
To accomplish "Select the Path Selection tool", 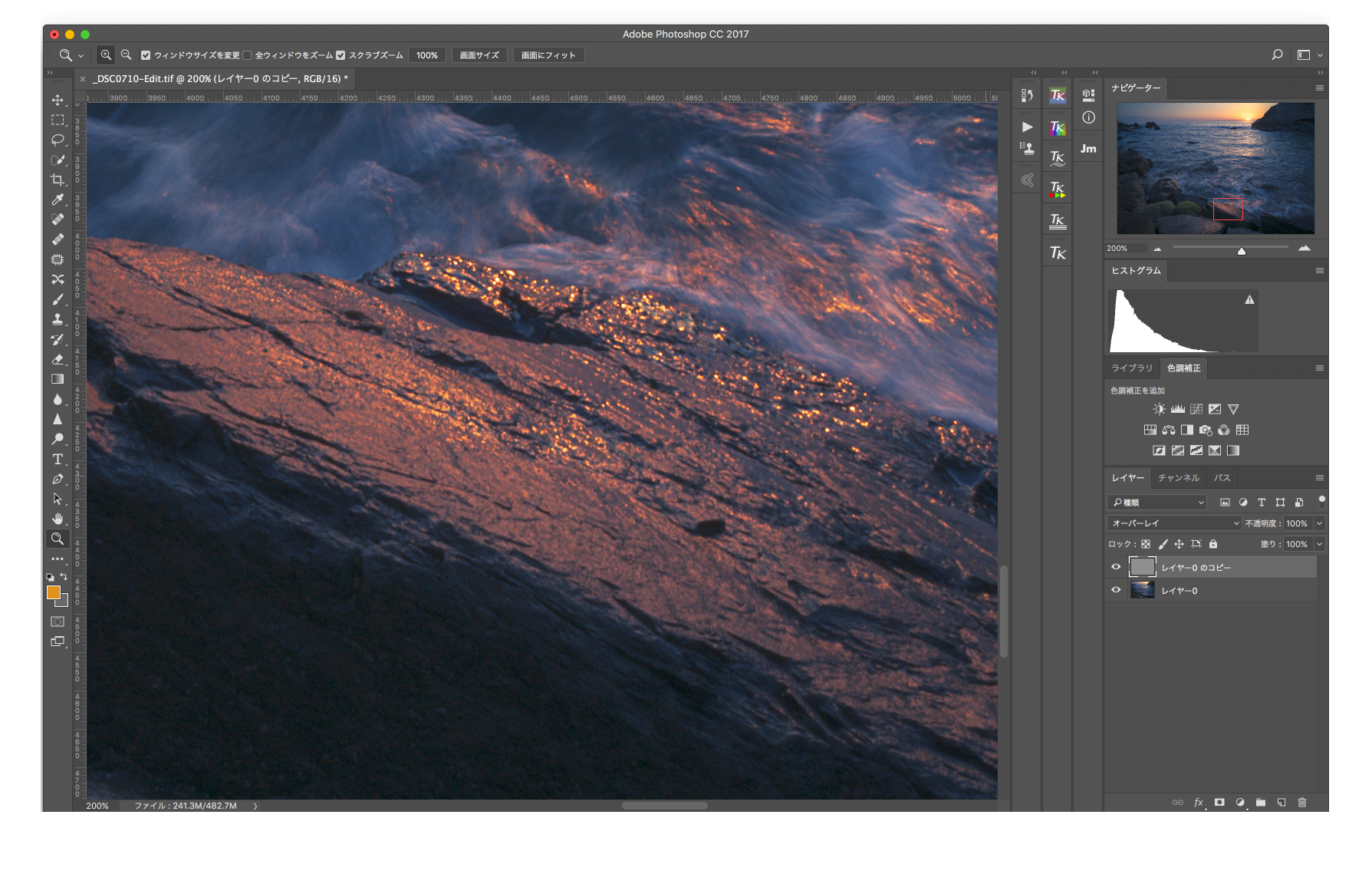I will pos(58,499).
